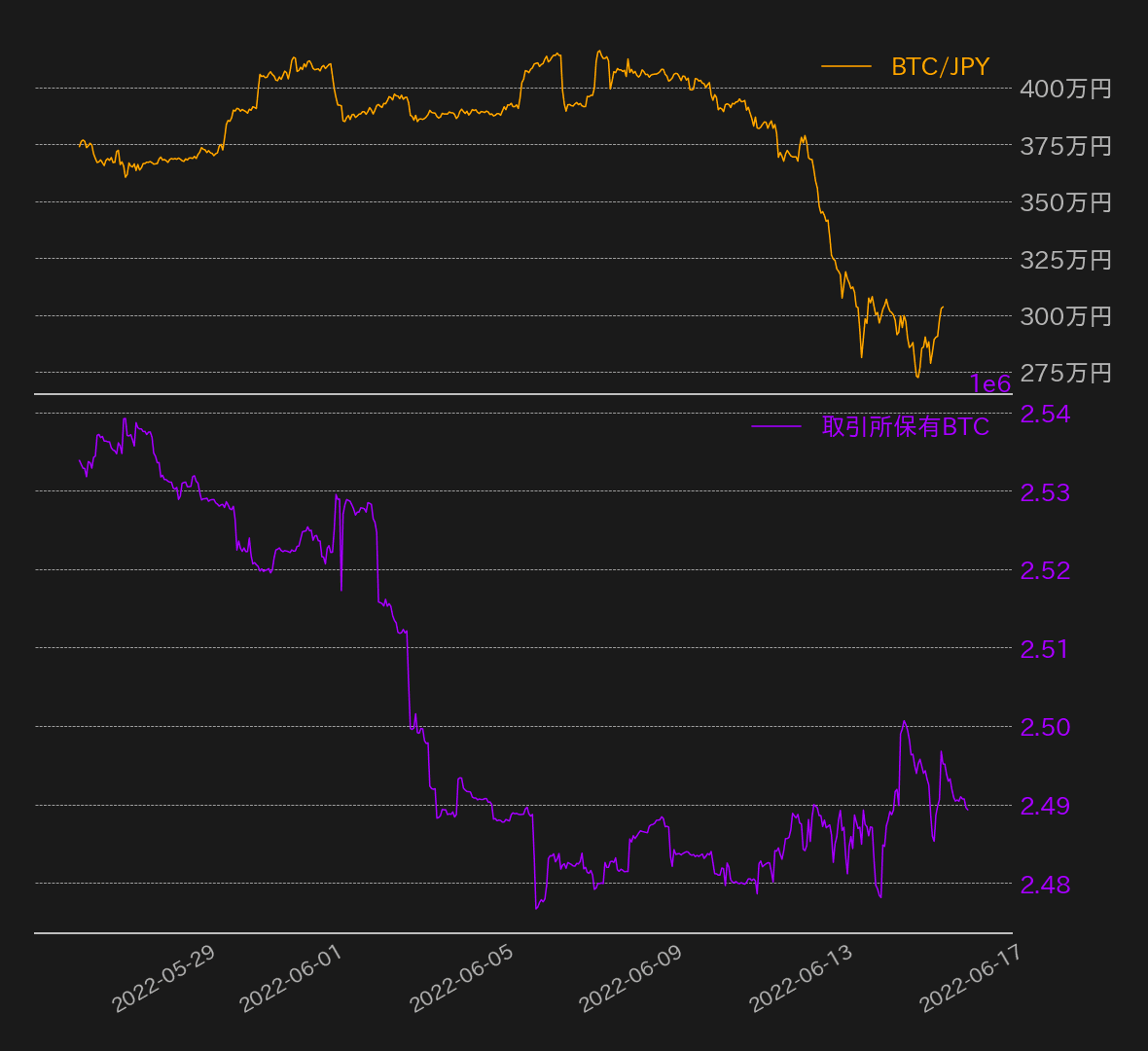
Task: Select the purple 取引所保有BTC legend line
Action: point(775,426)
